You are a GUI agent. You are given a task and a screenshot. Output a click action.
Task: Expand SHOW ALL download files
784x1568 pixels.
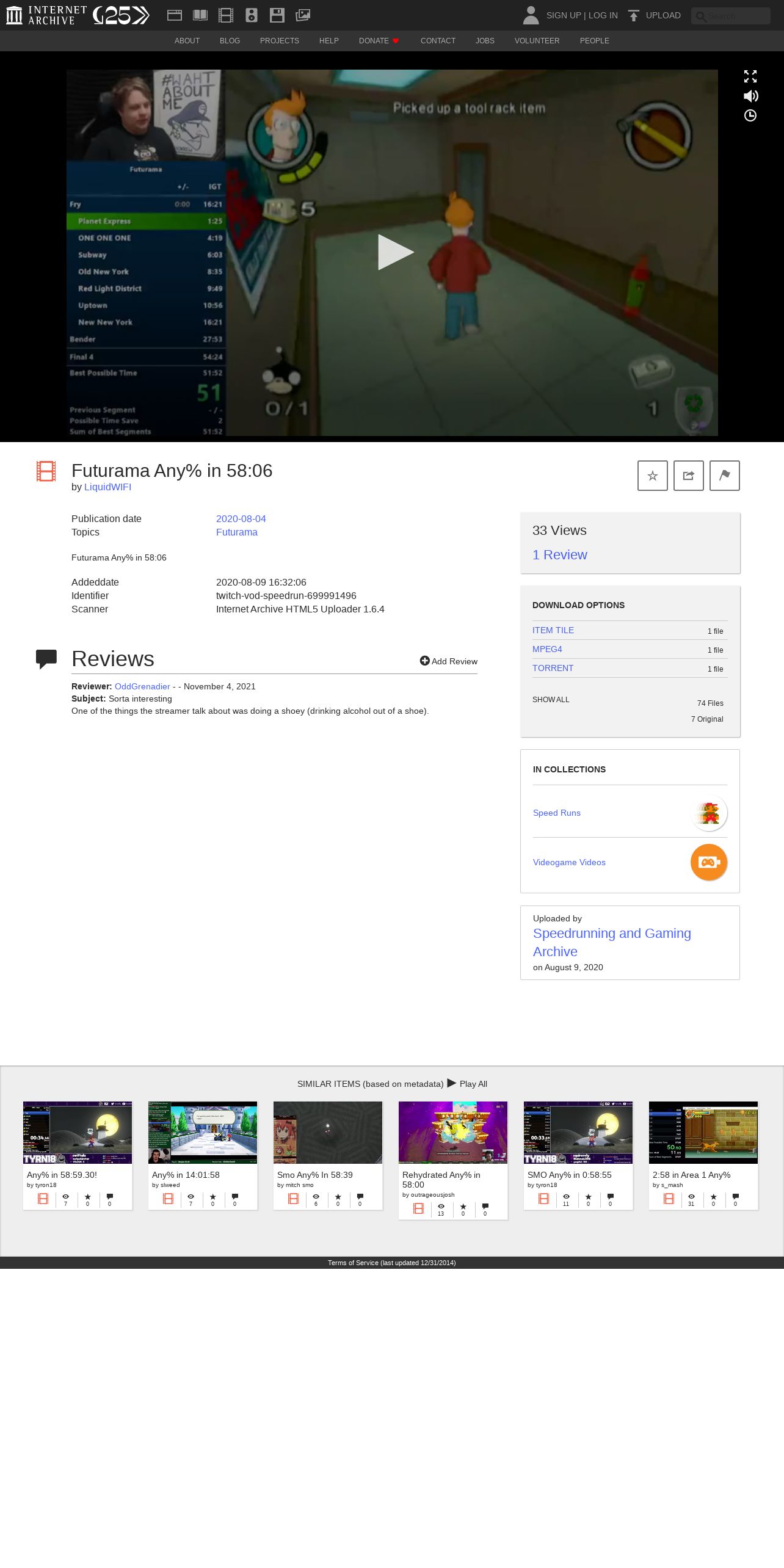tap(551, 700)
